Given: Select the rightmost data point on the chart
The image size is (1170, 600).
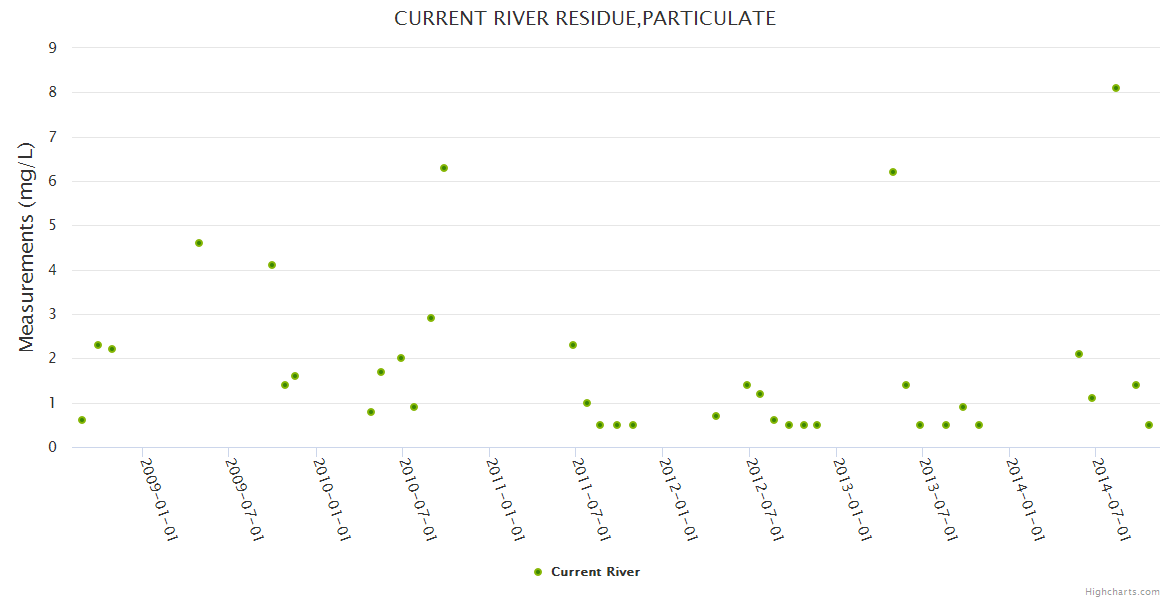Looking at the screenshot, I should pos(1149,425).
